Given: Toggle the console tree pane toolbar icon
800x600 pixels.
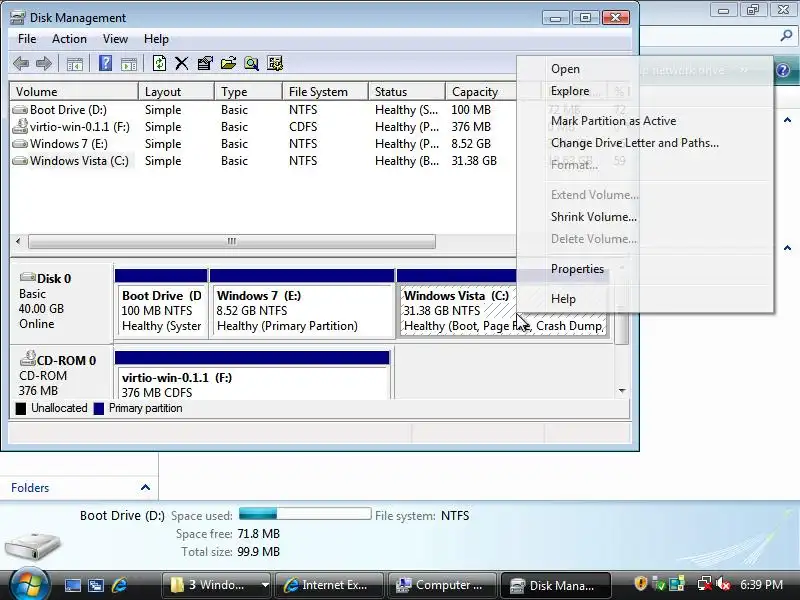Looking at the screenshot, I should (x=74, y=64).
